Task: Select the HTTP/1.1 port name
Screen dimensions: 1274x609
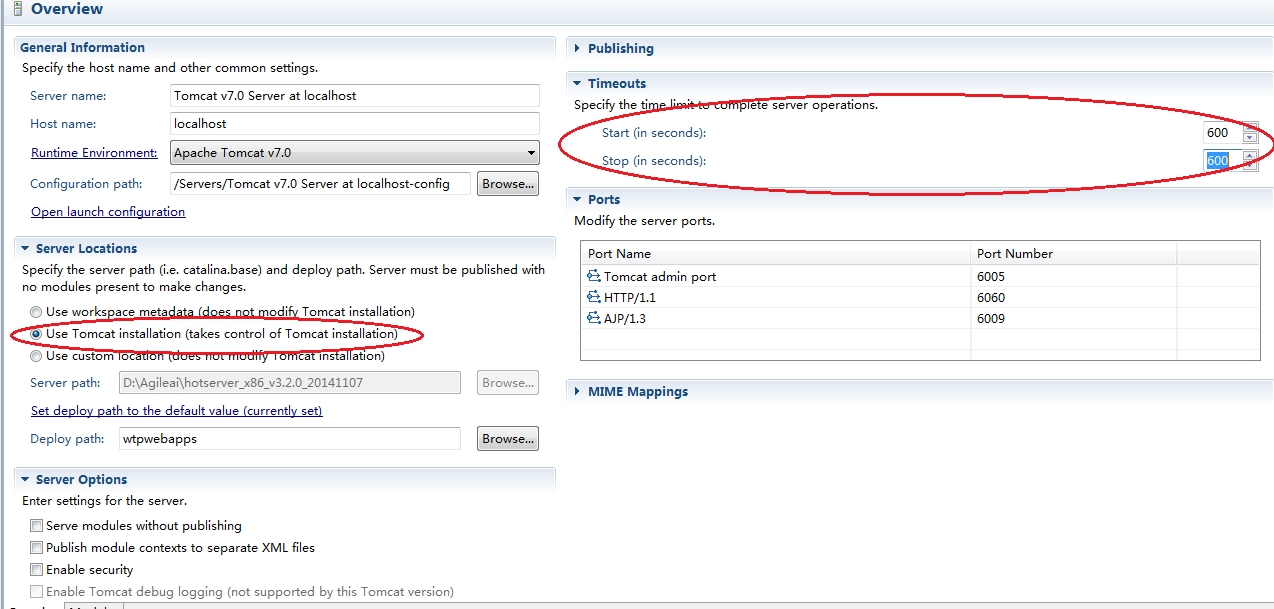Action: coord(630,298)
